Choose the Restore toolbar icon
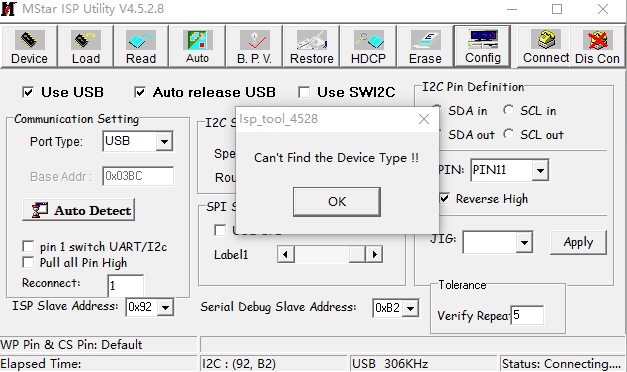Screen dimensions: 627x372 312,46
